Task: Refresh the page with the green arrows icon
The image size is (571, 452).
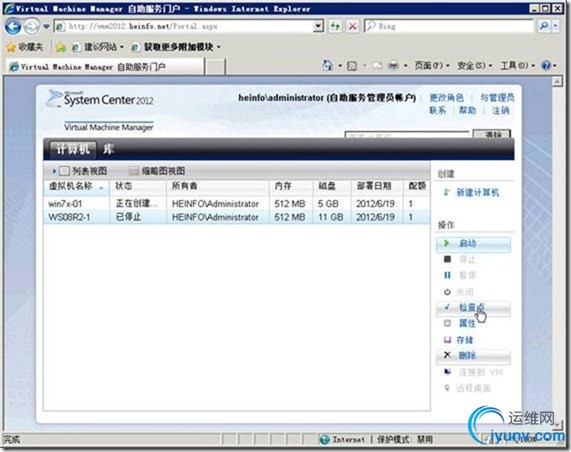Action: (335, 26)
